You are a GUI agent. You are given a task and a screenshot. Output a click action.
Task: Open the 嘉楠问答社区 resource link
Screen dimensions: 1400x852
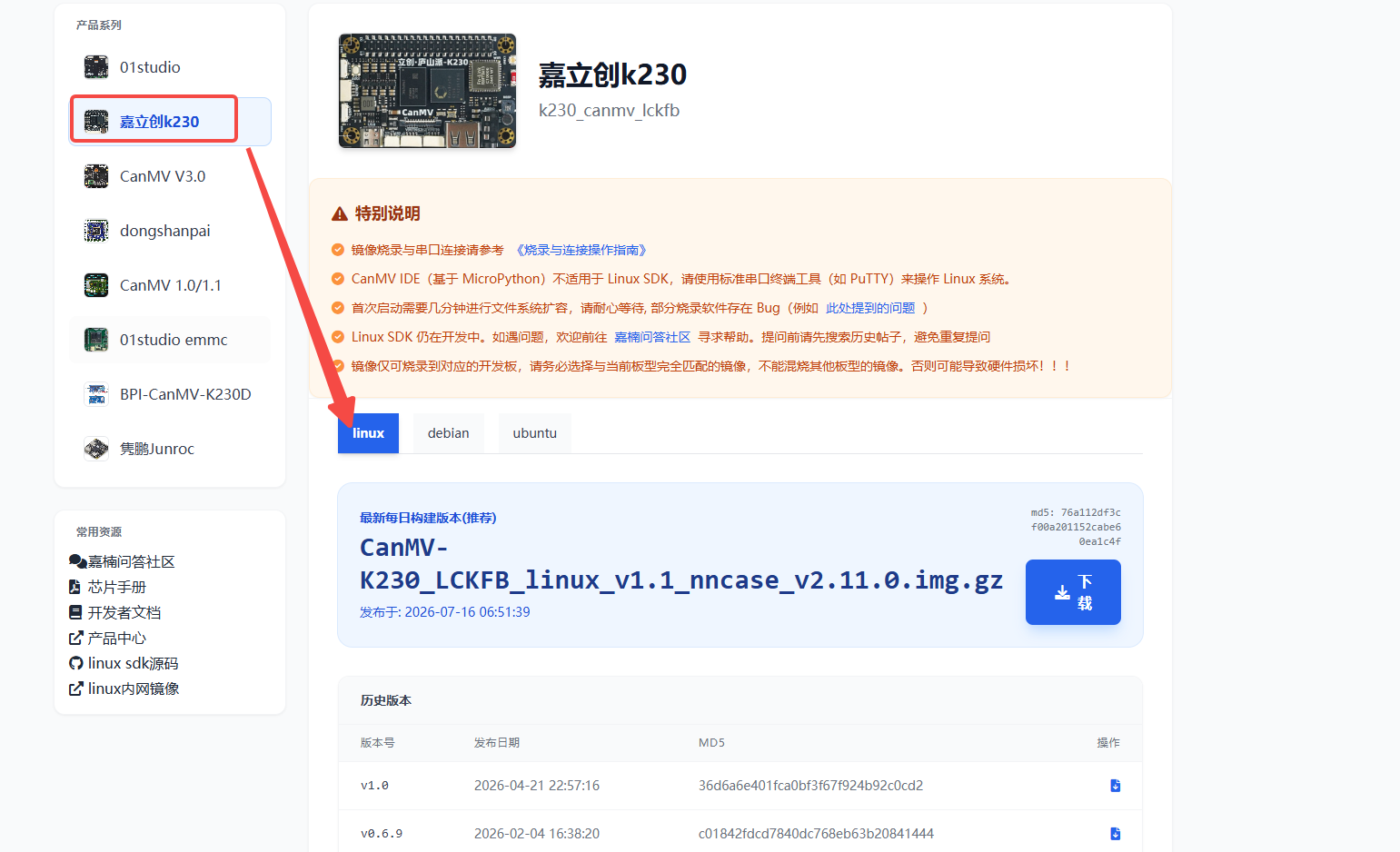(122, 562)
